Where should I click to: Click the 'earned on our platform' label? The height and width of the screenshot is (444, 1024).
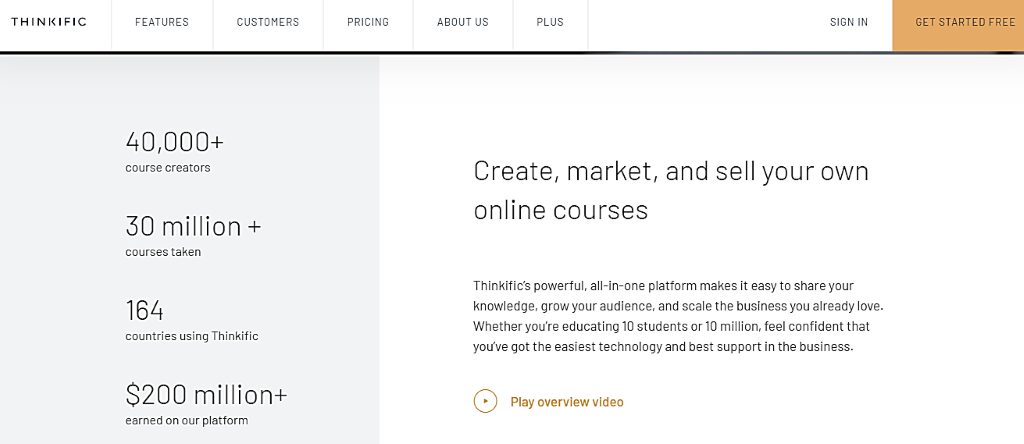tap(187, 420)
